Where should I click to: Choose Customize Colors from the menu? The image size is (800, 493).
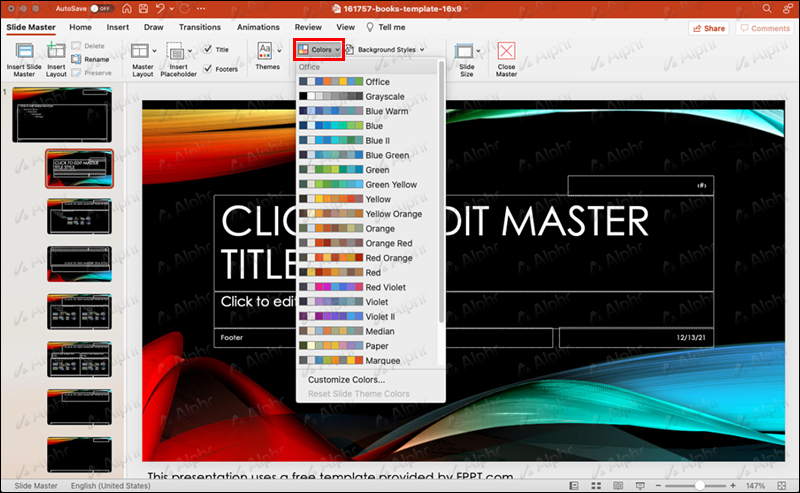point(345,380)
